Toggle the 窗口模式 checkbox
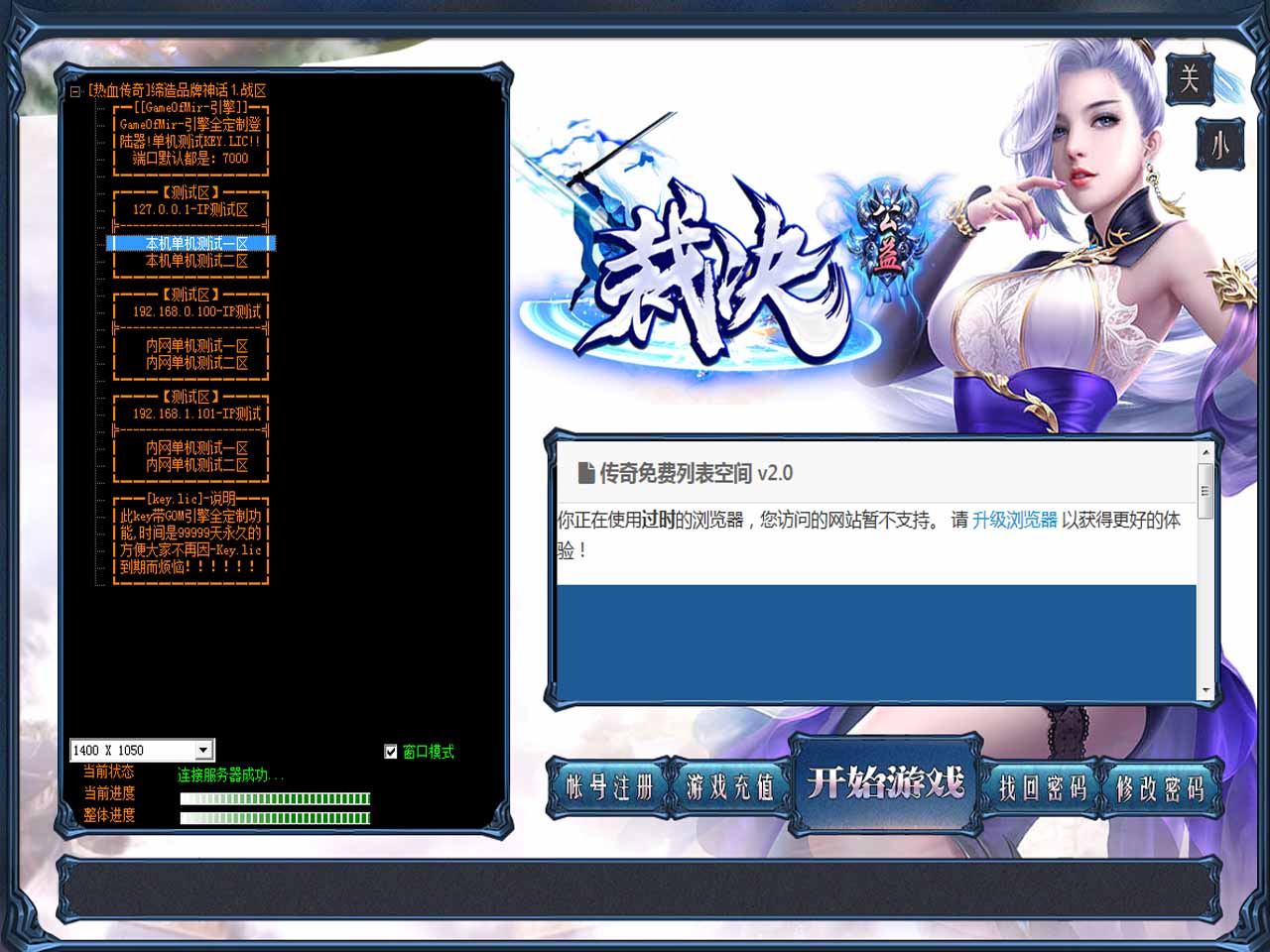This screenshot has width=1270, height=952. coord(391,752)
